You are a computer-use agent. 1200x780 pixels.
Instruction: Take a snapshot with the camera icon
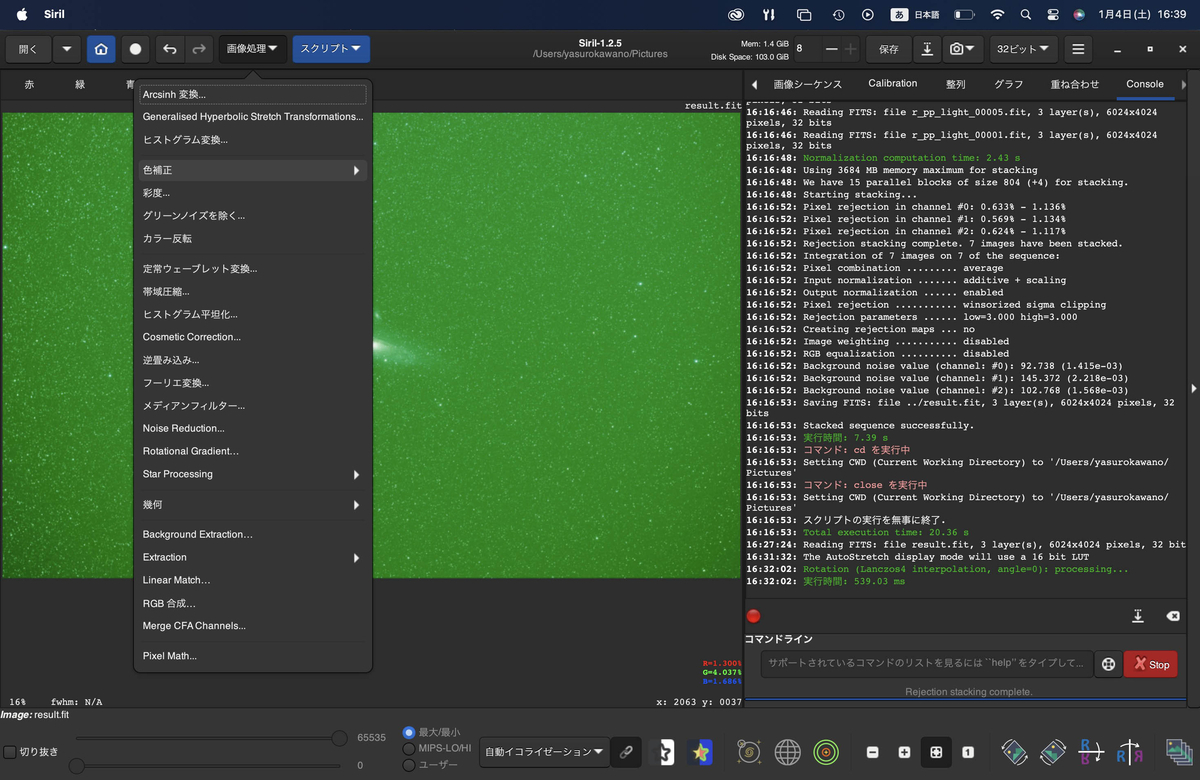[963, 49]
